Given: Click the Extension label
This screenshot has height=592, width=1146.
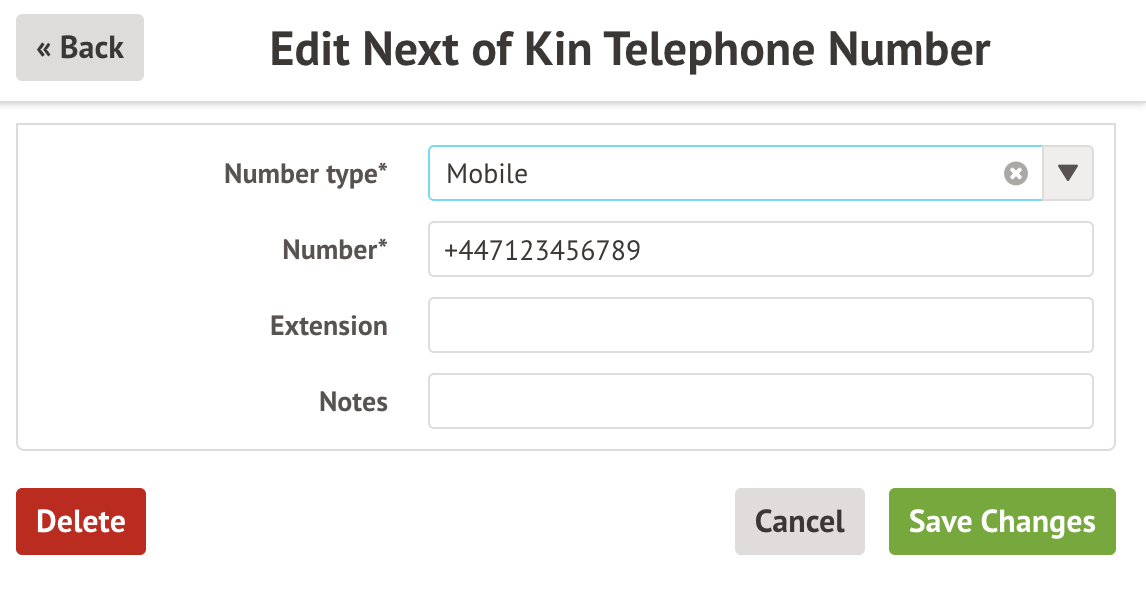Looking at the screenshot, I should 329,325.
